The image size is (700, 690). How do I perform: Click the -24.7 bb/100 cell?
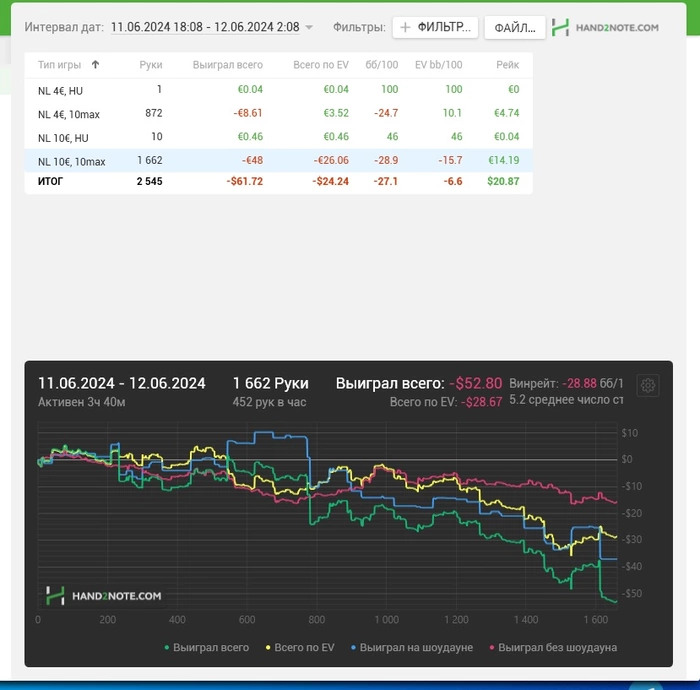click(386, 113)
